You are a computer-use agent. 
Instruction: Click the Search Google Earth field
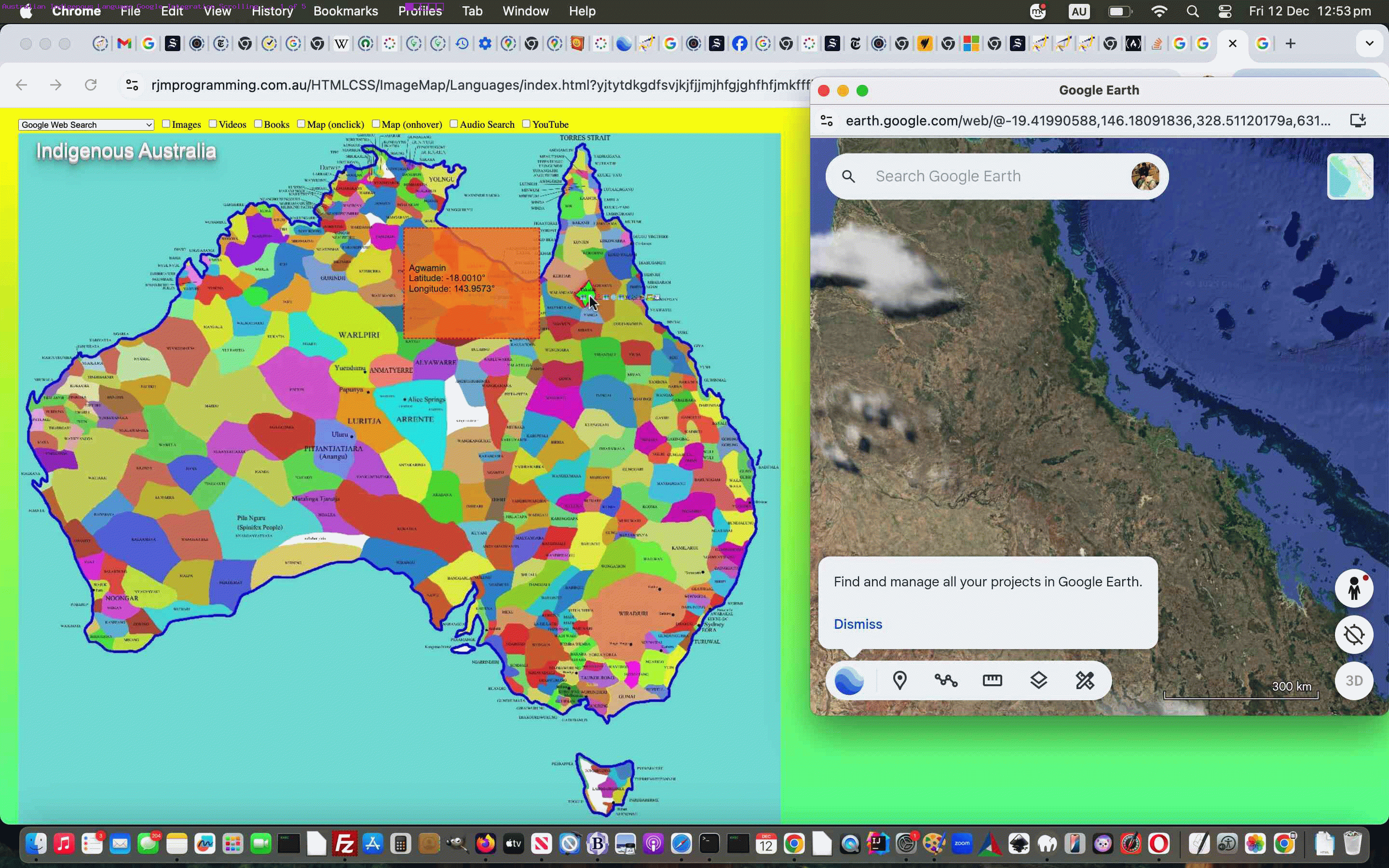coord(976,176)
